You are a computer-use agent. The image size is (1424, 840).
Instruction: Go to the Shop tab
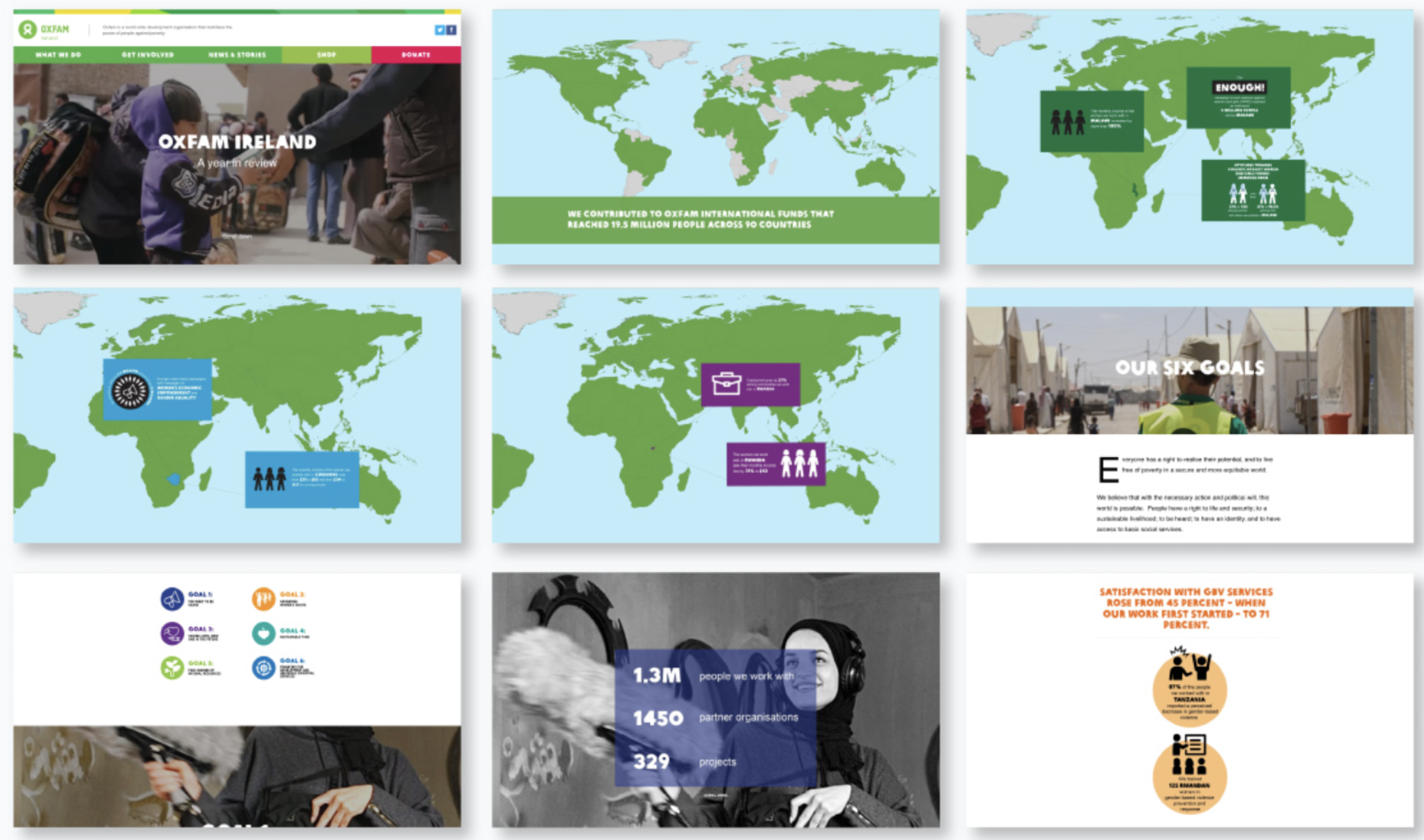326,54
